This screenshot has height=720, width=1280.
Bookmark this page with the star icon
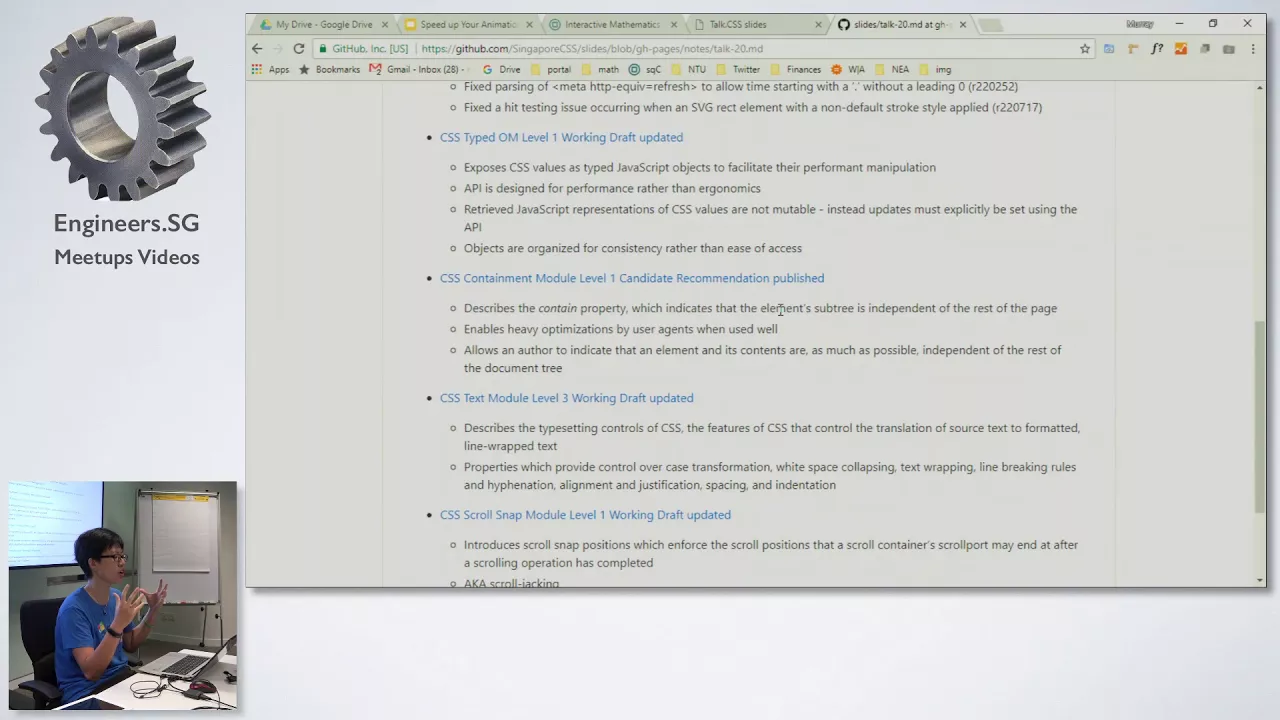tap(1084, 48)
